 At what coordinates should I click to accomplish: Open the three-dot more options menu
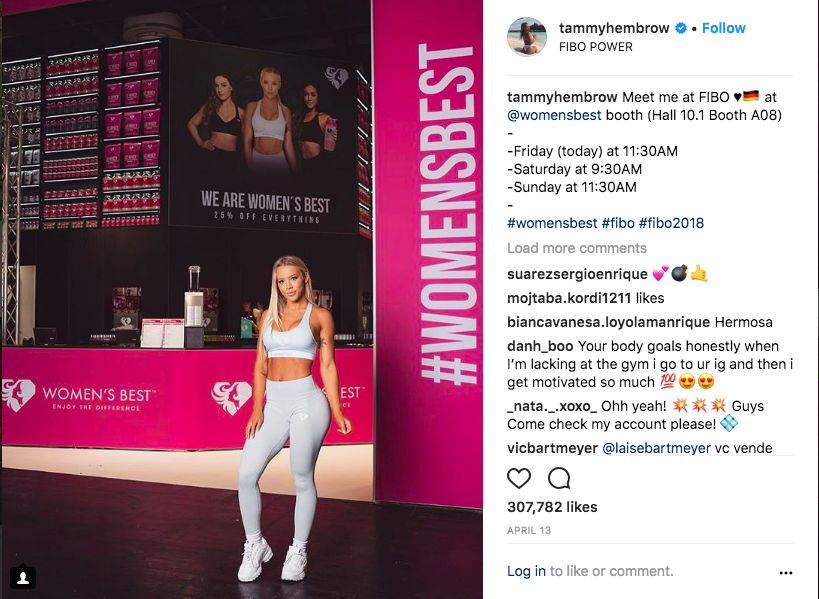[x=786, y=573]
